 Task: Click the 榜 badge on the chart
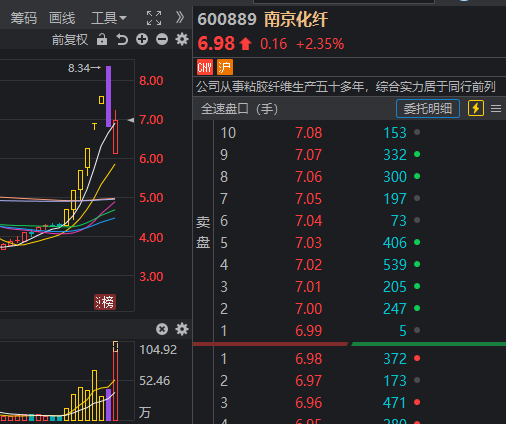pyautogui.click(x=105, y=302)
